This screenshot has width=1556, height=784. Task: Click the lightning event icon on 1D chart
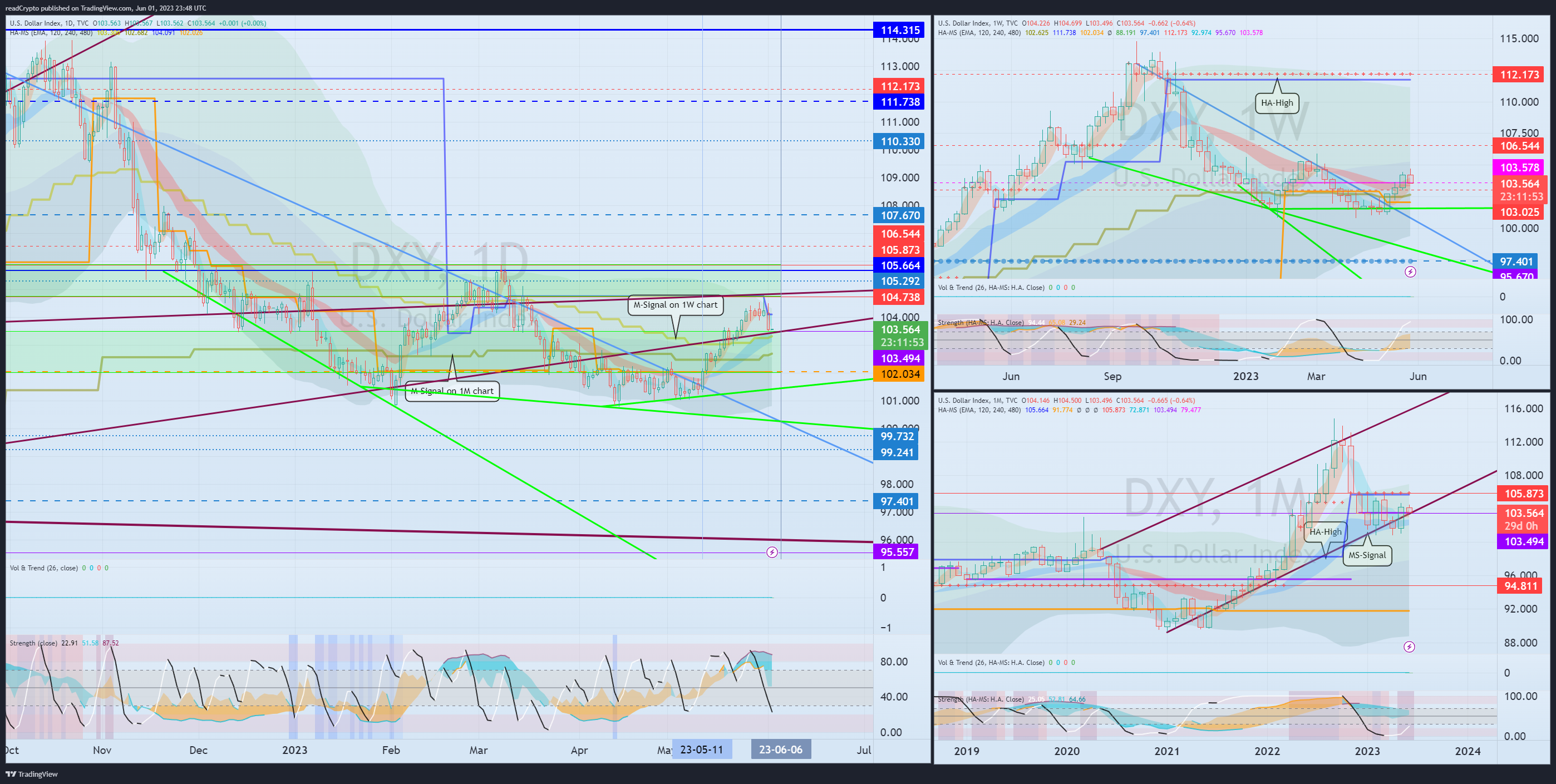pyautogui.click(x=772, y=552)
